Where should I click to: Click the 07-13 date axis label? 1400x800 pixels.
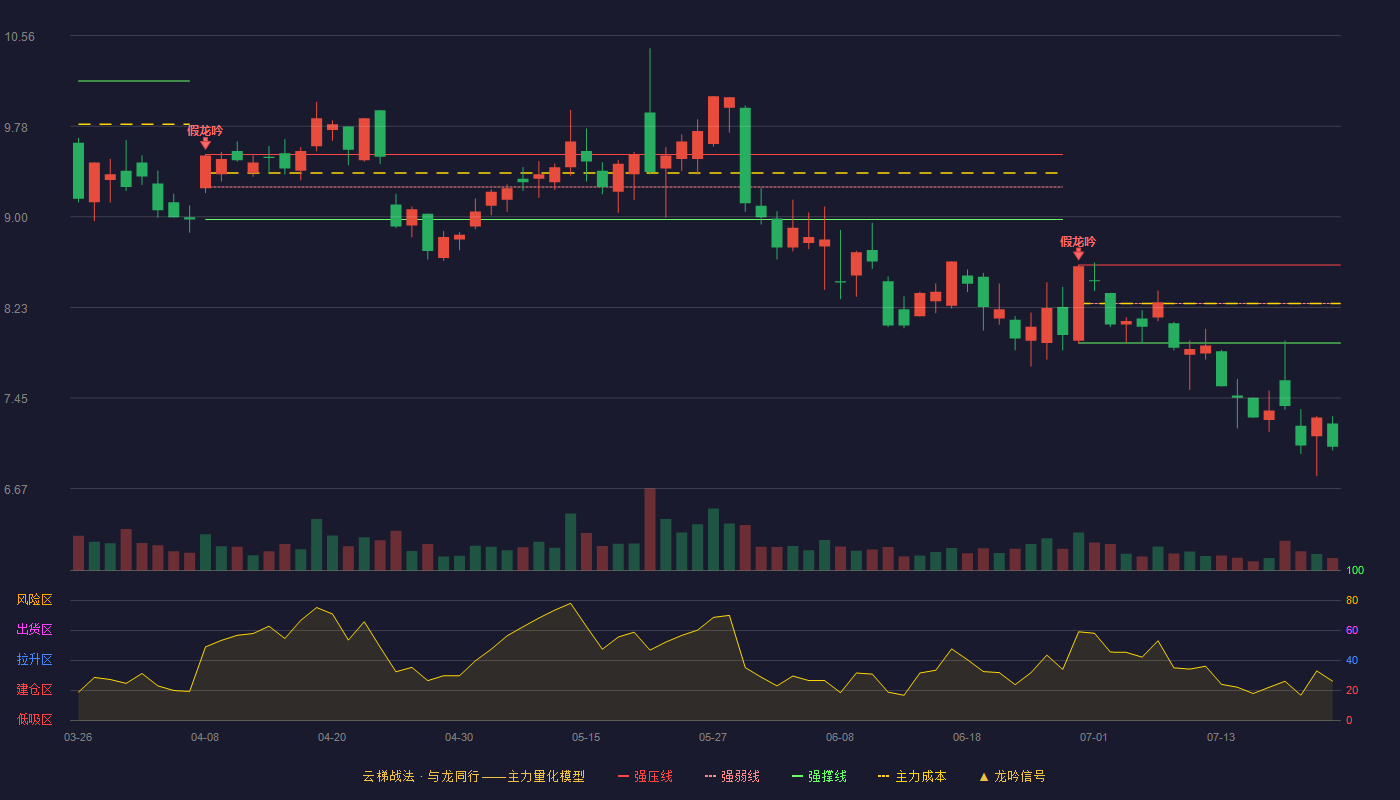1221,737
